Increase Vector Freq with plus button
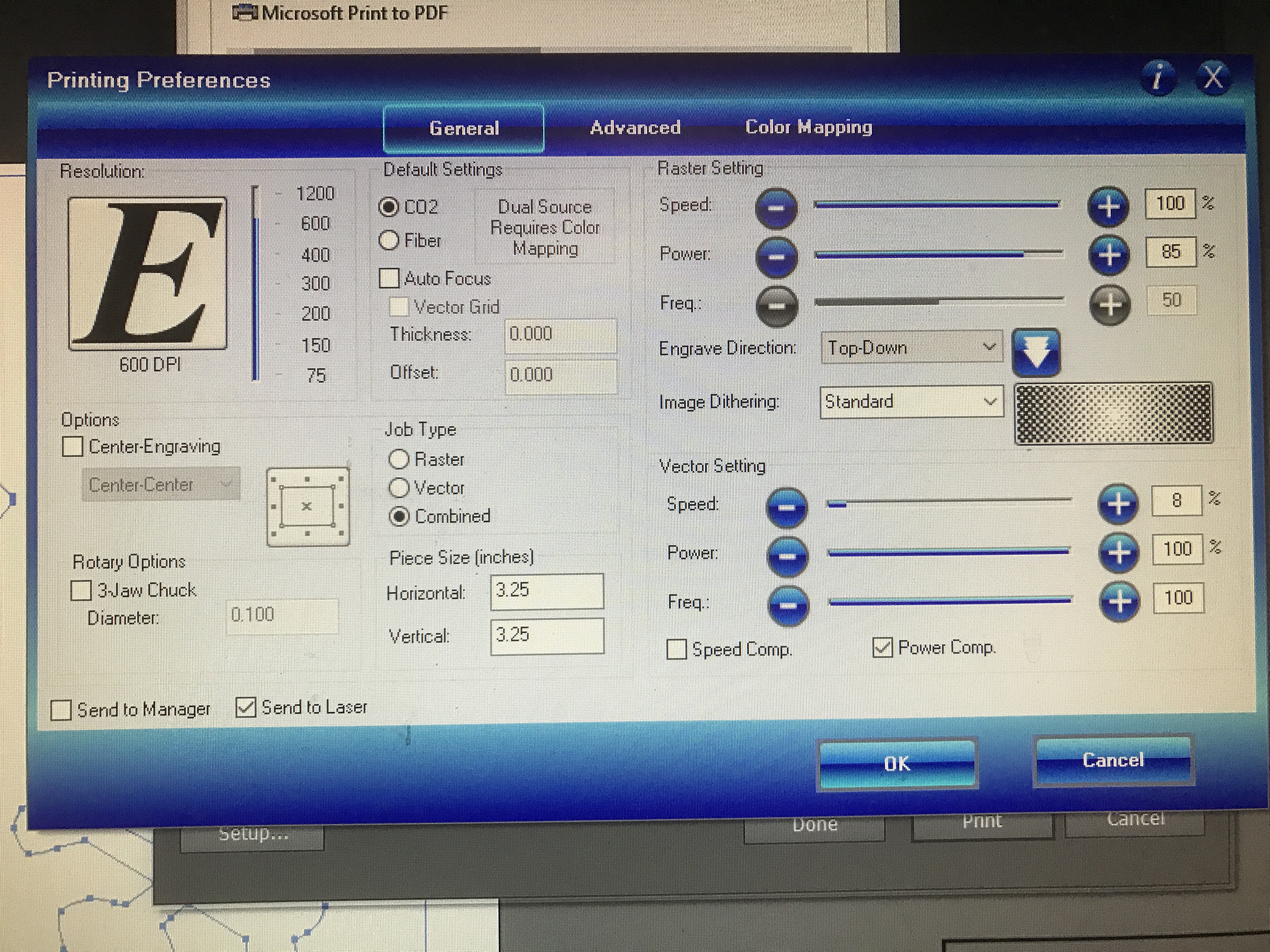The height and width of the screenshot is (952, 1270). click(x=1119, y=601)
